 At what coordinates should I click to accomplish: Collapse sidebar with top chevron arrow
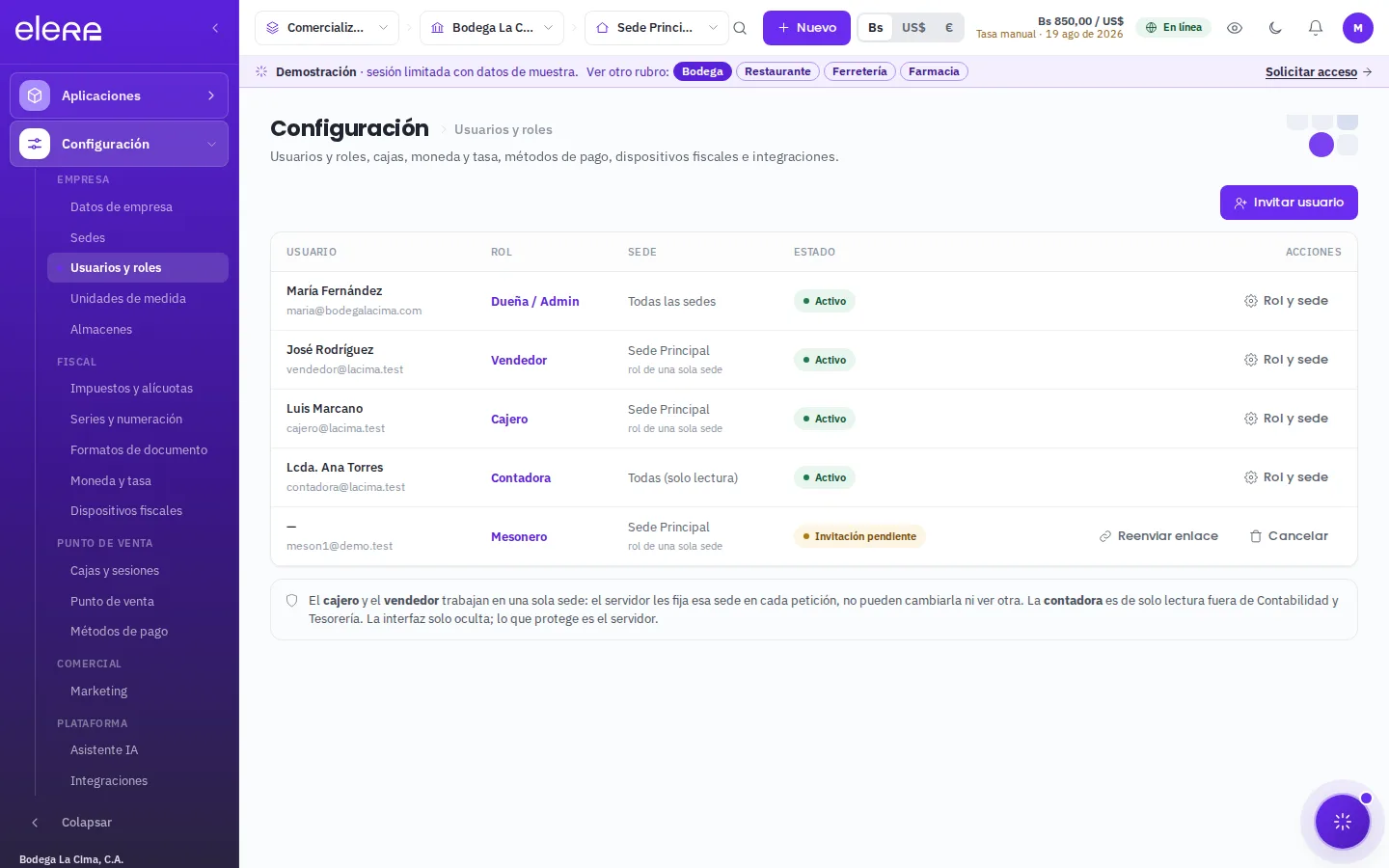tap(215, 28)
